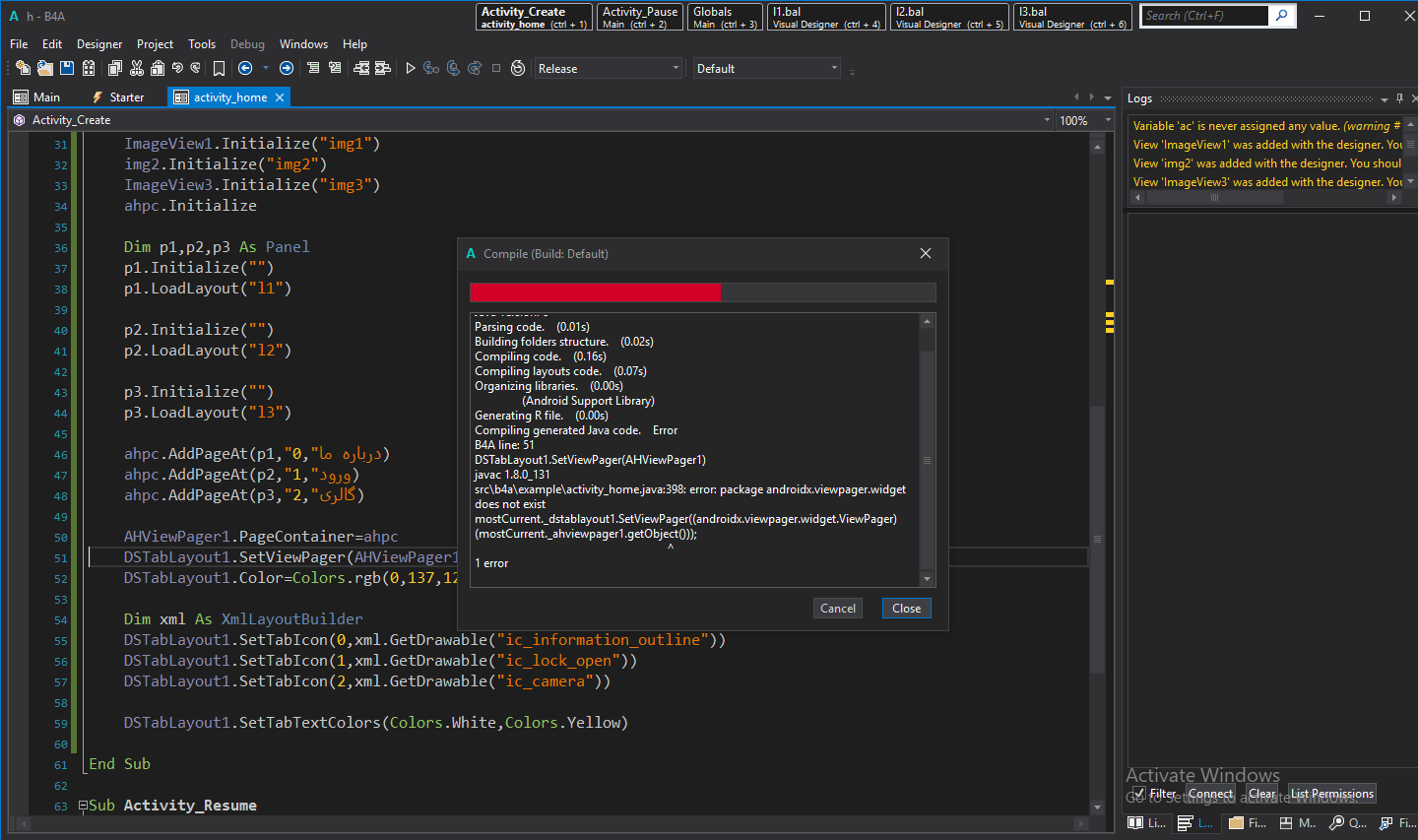Open the Default build configuration dropdown
Viewport: 1418px width, 840px height.
(766, 69)
